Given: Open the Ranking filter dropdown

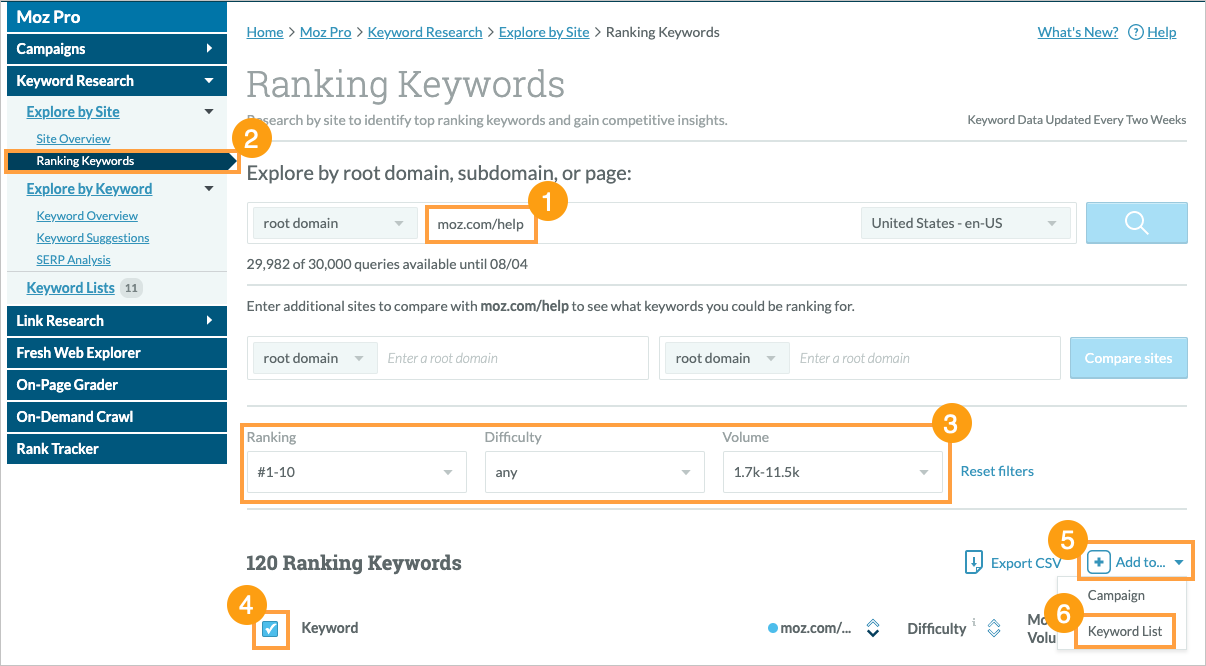Looking at the screenshot, I should (x=356, y=472).
